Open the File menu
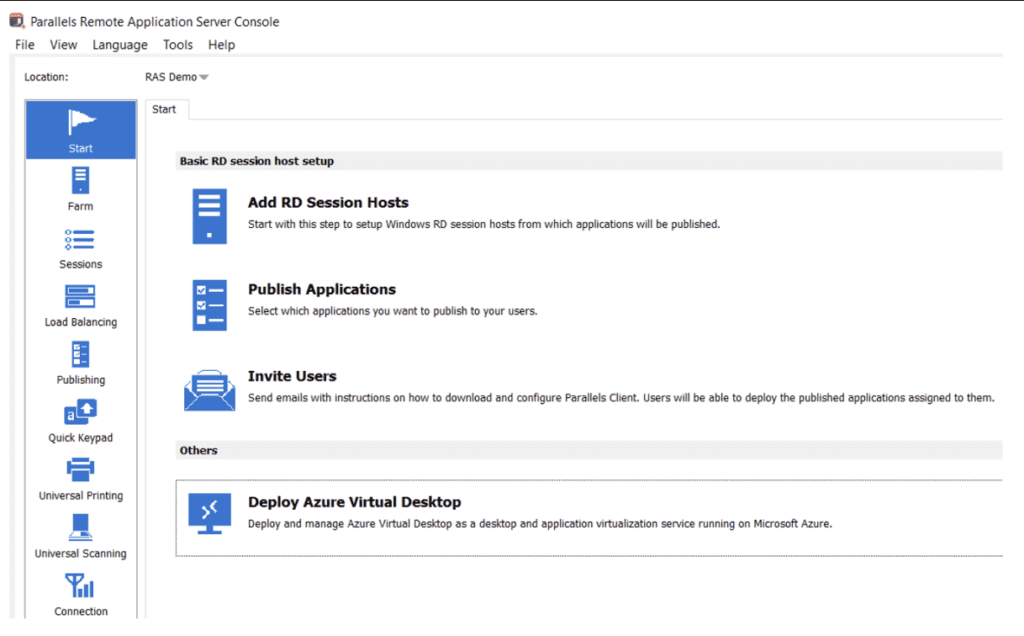 [x=25, y=45]
